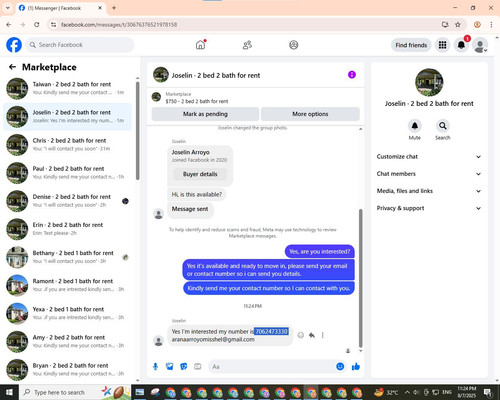Open the $750 Marketplace listing link
This screenshot has width=500, height=400.
(x=197, y=101)
